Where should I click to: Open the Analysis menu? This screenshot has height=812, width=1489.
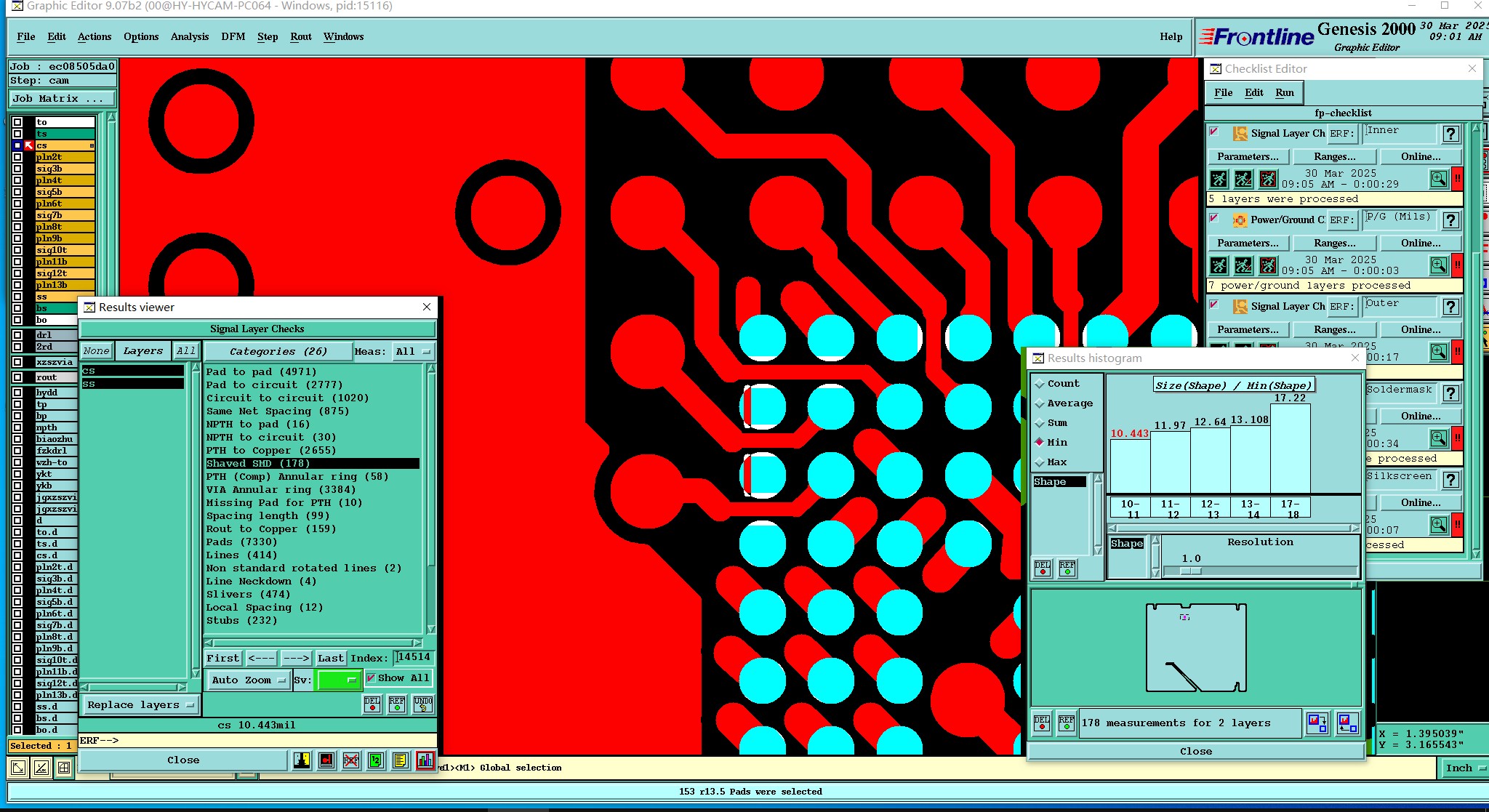(189, 36)
